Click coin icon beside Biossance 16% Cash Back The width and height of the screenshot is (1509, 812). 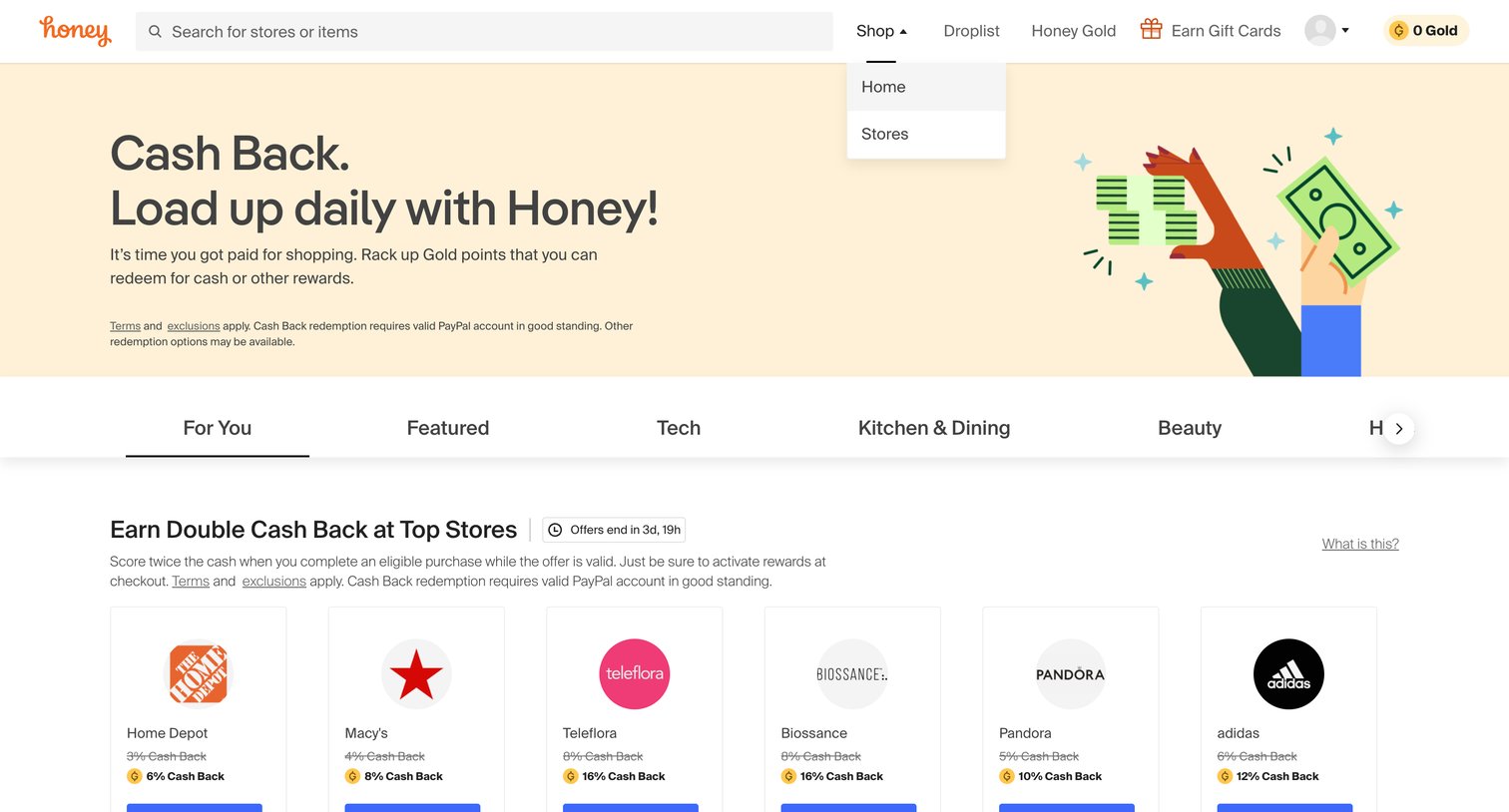(x=788, y=776)
